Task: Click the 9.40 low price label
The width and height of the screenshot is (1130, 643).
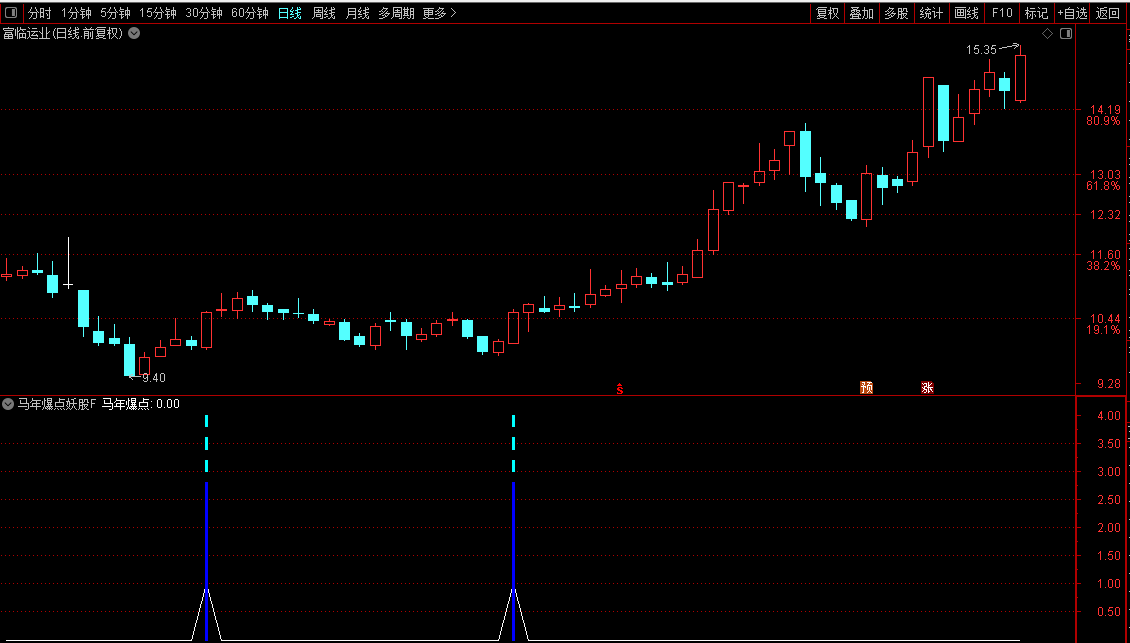Action: pos(154,378)
